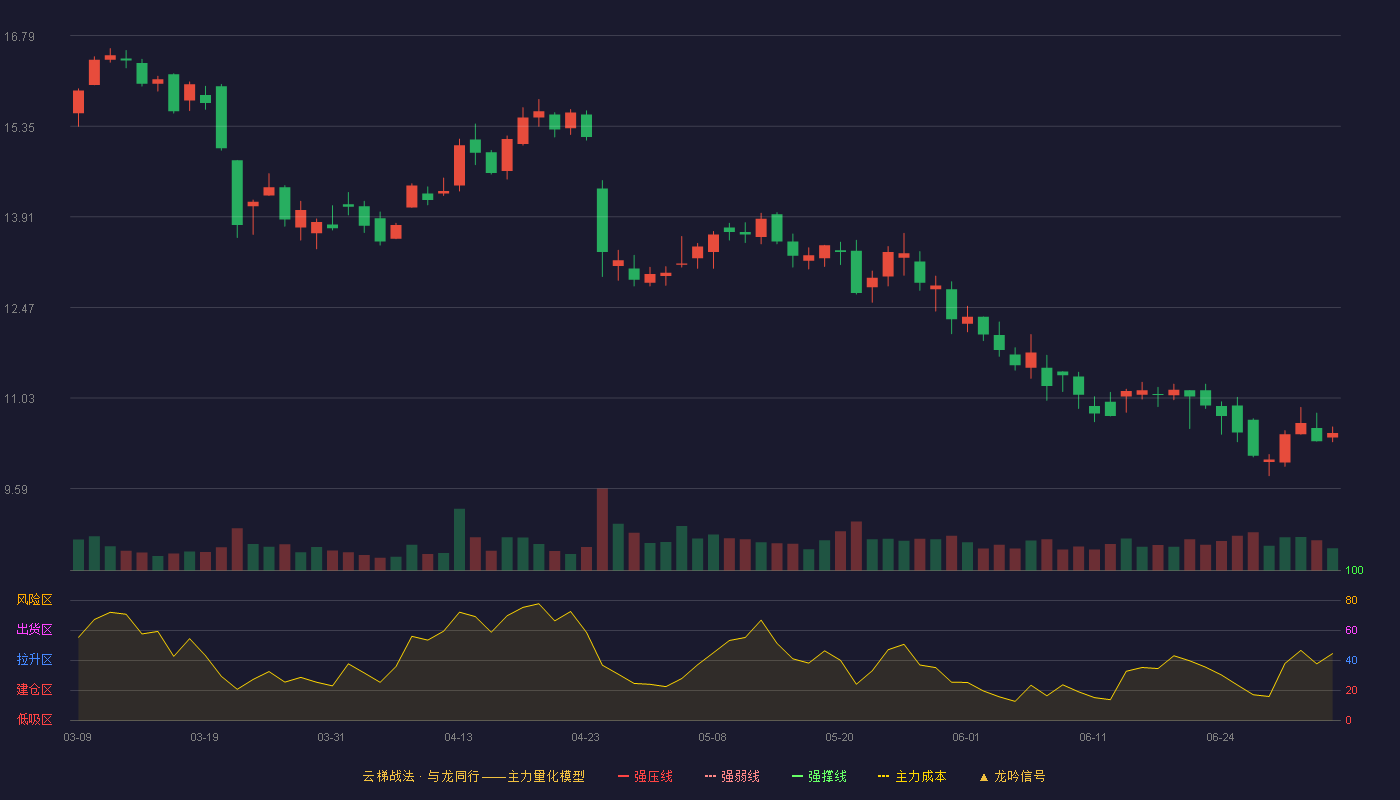Click the 05-20 date label
Image resolution: width=1400 pixels, height=800 pixels.
[x=839, y=737]
